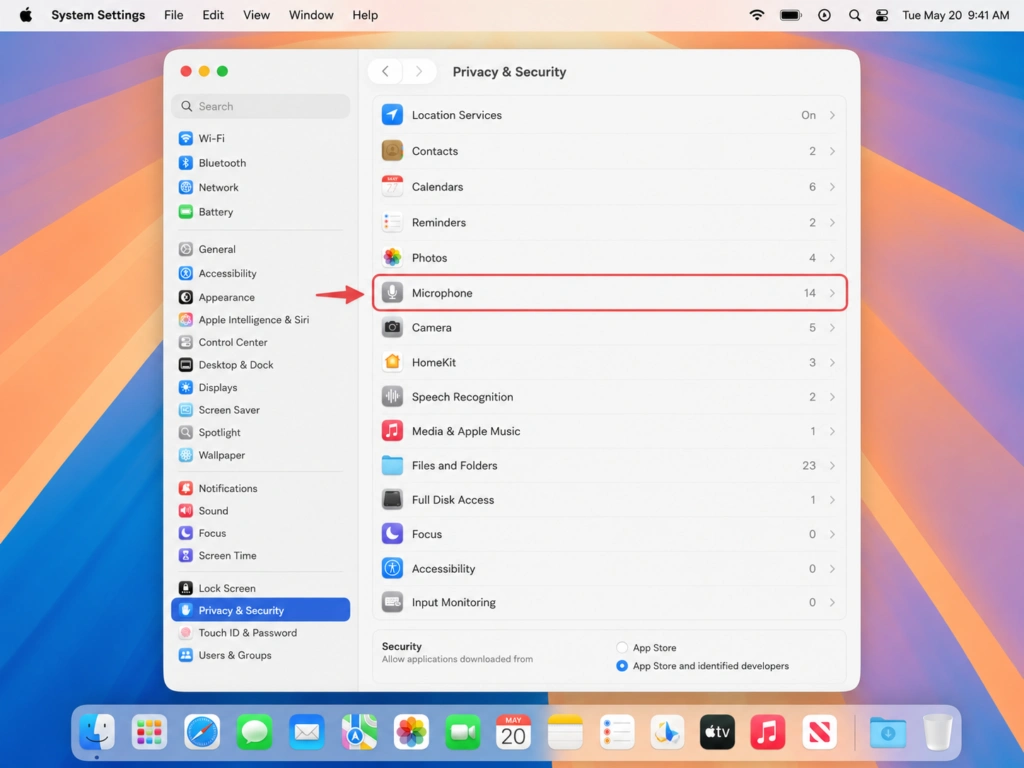Open the View menu
The height and width of the screenshot is (768, 1024).
[257, 15]
